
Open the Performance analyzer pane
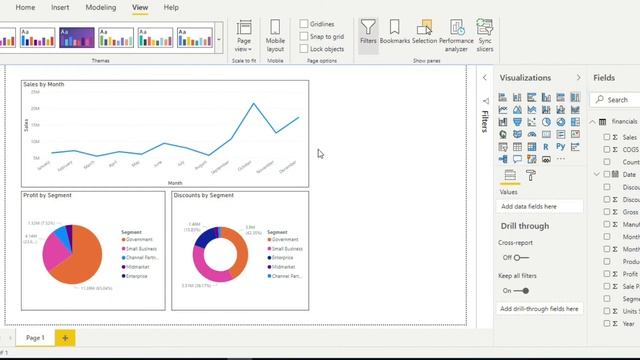pyautogui.click(x=456, y=36)
